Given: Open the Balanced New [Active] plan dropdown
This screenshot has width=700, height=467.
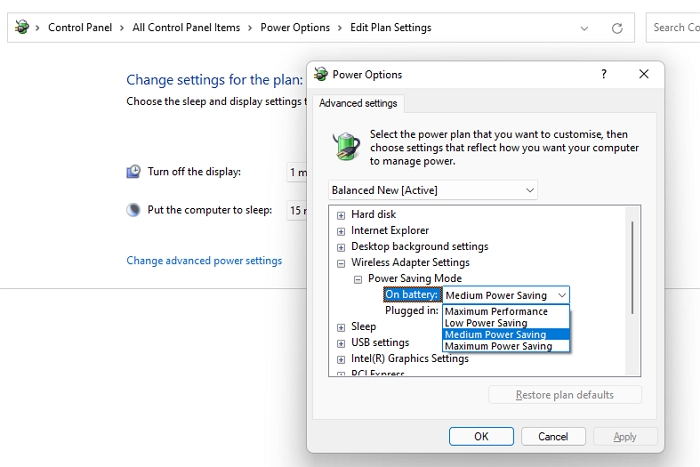Looking at the screenshot, I should click(x=433, y=190).
